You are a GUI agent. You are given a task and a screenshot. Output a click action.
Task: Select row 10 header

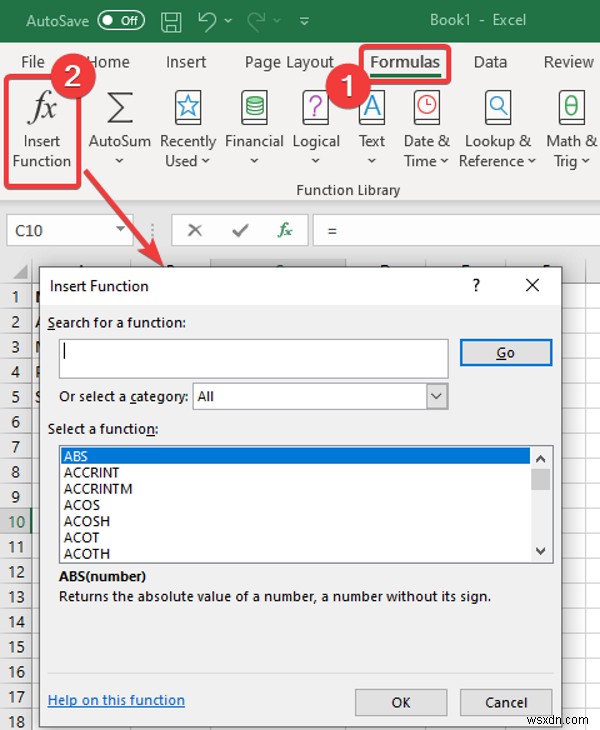(x=16, y=521)
